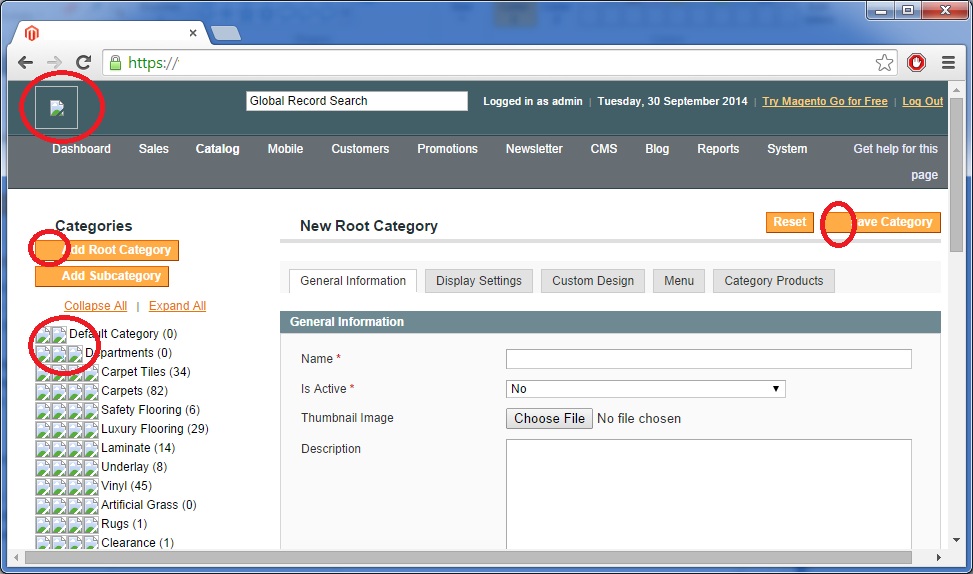973x574 pixels.
Task: Select Rugs (1) category
Action: 124,524
